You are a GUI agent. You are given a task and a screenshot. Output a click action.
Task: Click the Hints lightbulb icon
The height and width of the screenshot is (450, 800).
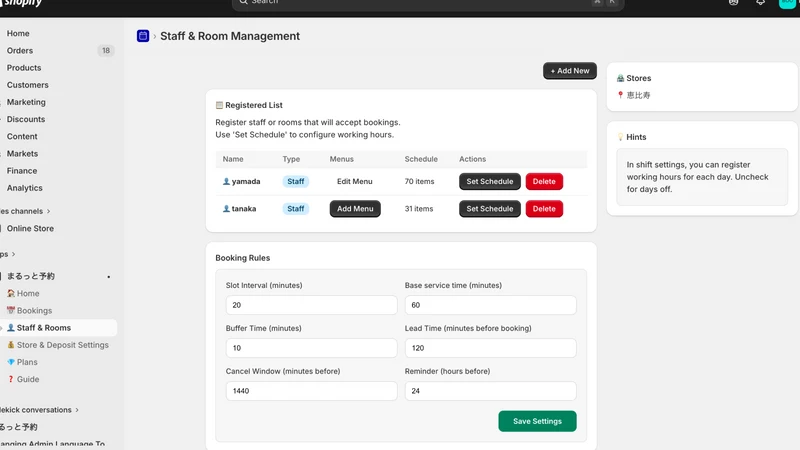[x=620, y=137]
